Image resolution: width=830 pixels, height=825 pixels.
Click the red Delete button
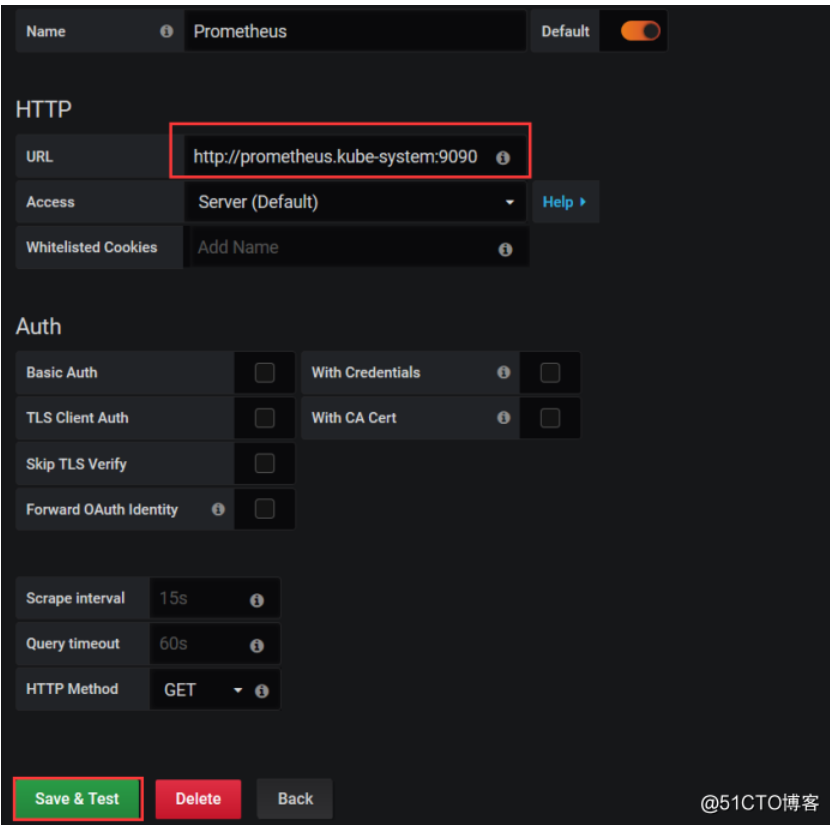pos(198,799)
